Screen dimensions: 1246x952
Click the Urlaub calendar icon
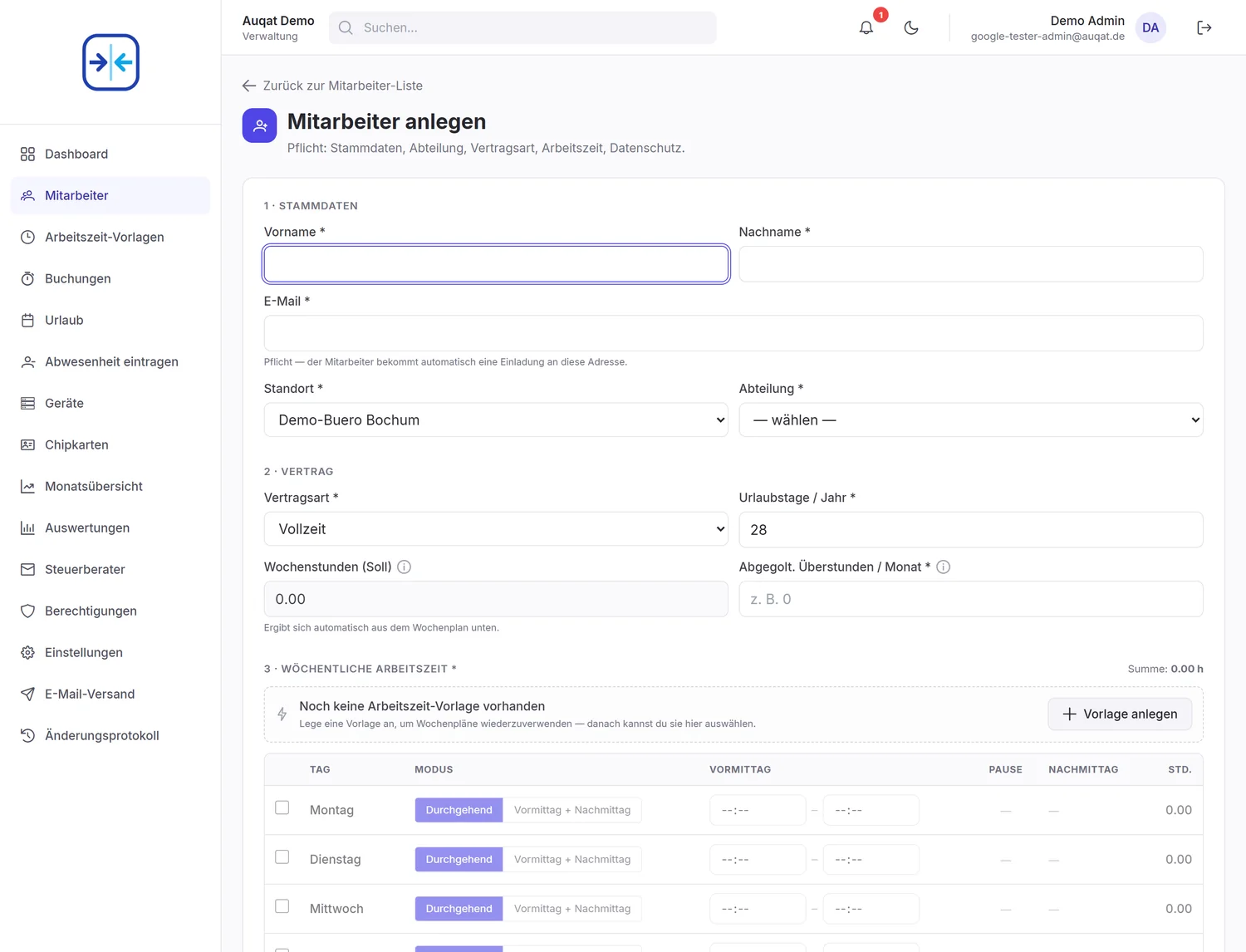[x=27, y=321]
